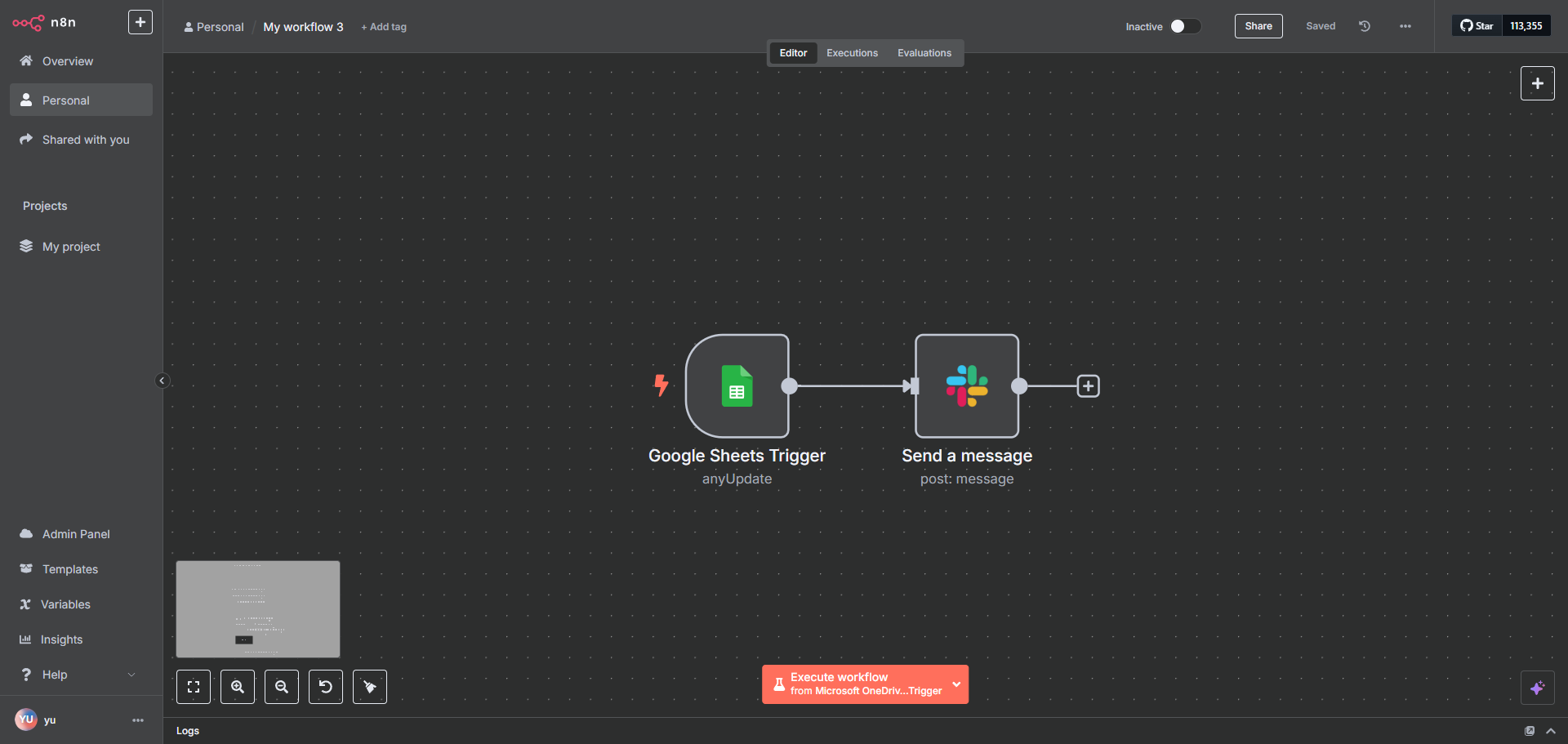The image size is (1568, 744).
Task: Expand the Help chevron
Action: [131, 675]
